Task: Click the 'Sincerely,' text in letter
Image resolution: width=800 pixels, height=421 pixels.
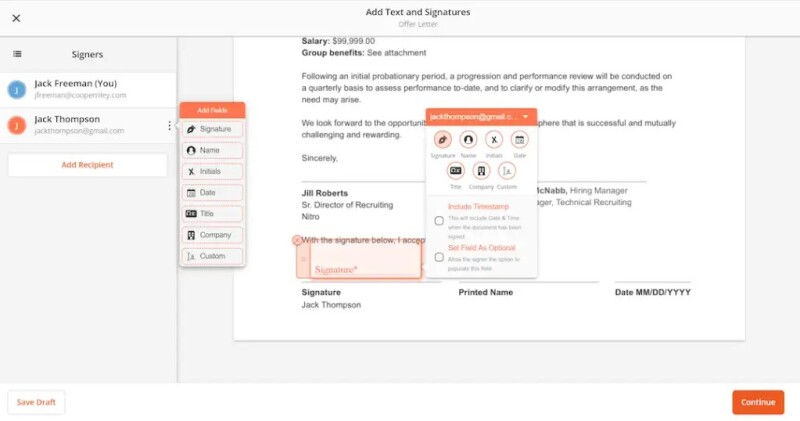Action: (320, 158)
